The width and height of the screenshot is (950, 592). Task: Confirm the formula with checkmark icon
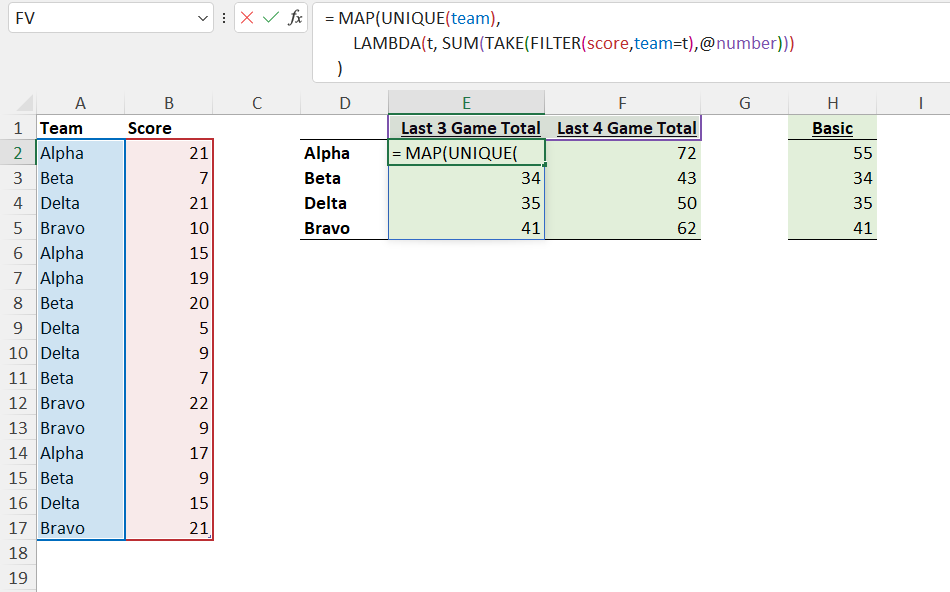(271, 18)
